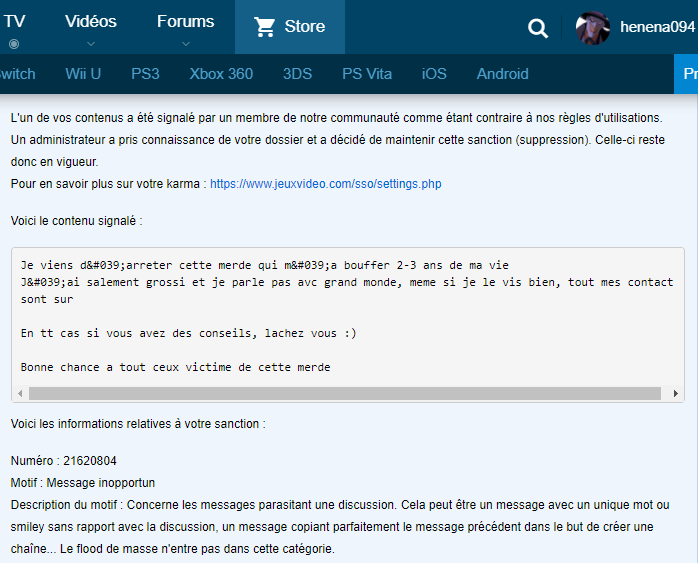Open the henena094 account name
The width and height of the screenshot is (698, 563).
656,28
